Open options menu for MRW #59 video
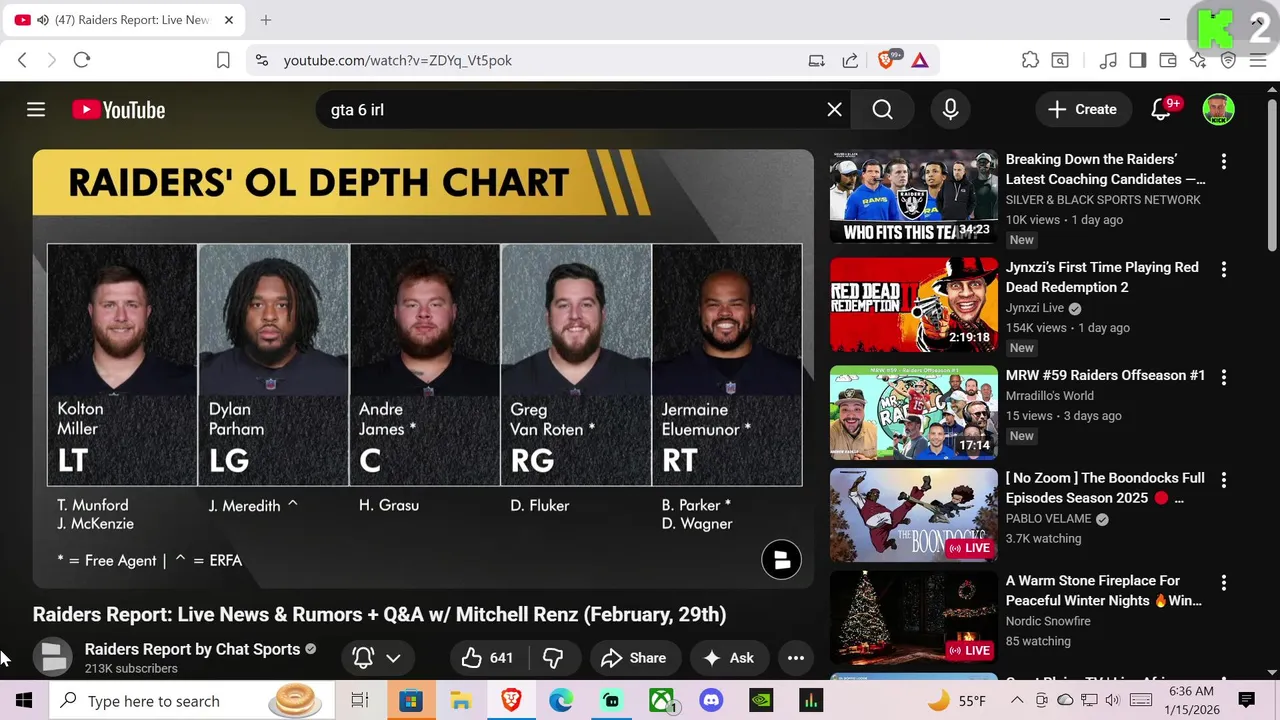 [x=1223, y=377]
